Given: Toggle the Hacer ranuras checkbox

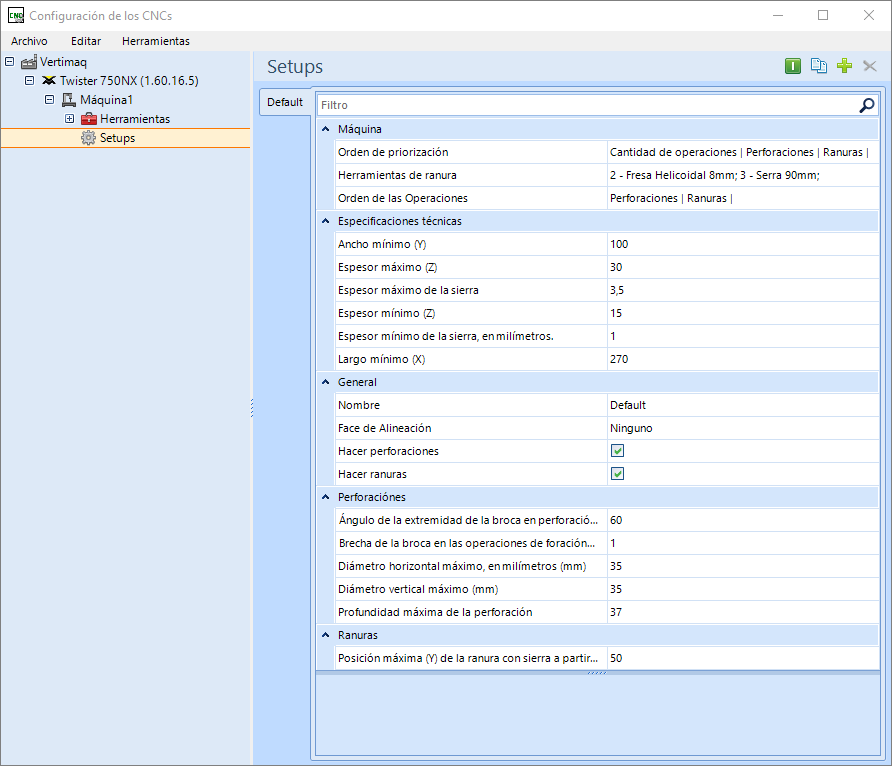Looking at the screenshot, I should click(617, 474).
